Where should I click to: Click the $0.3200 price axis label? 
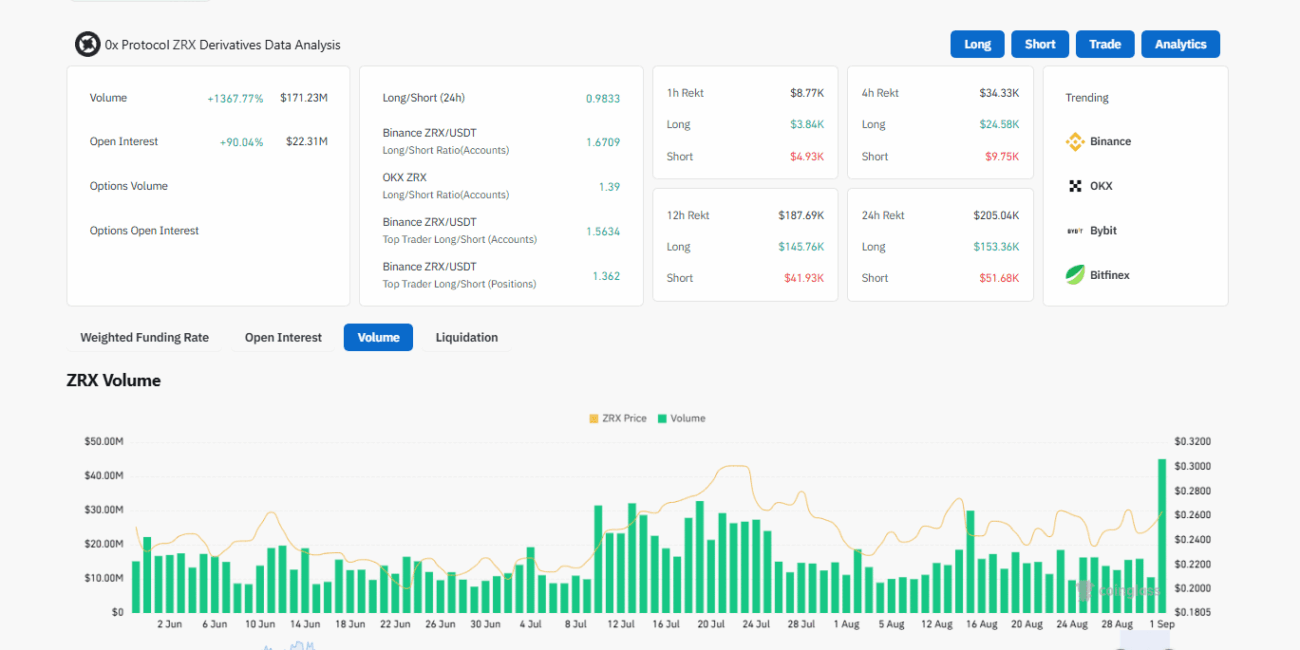point(1192,441)
